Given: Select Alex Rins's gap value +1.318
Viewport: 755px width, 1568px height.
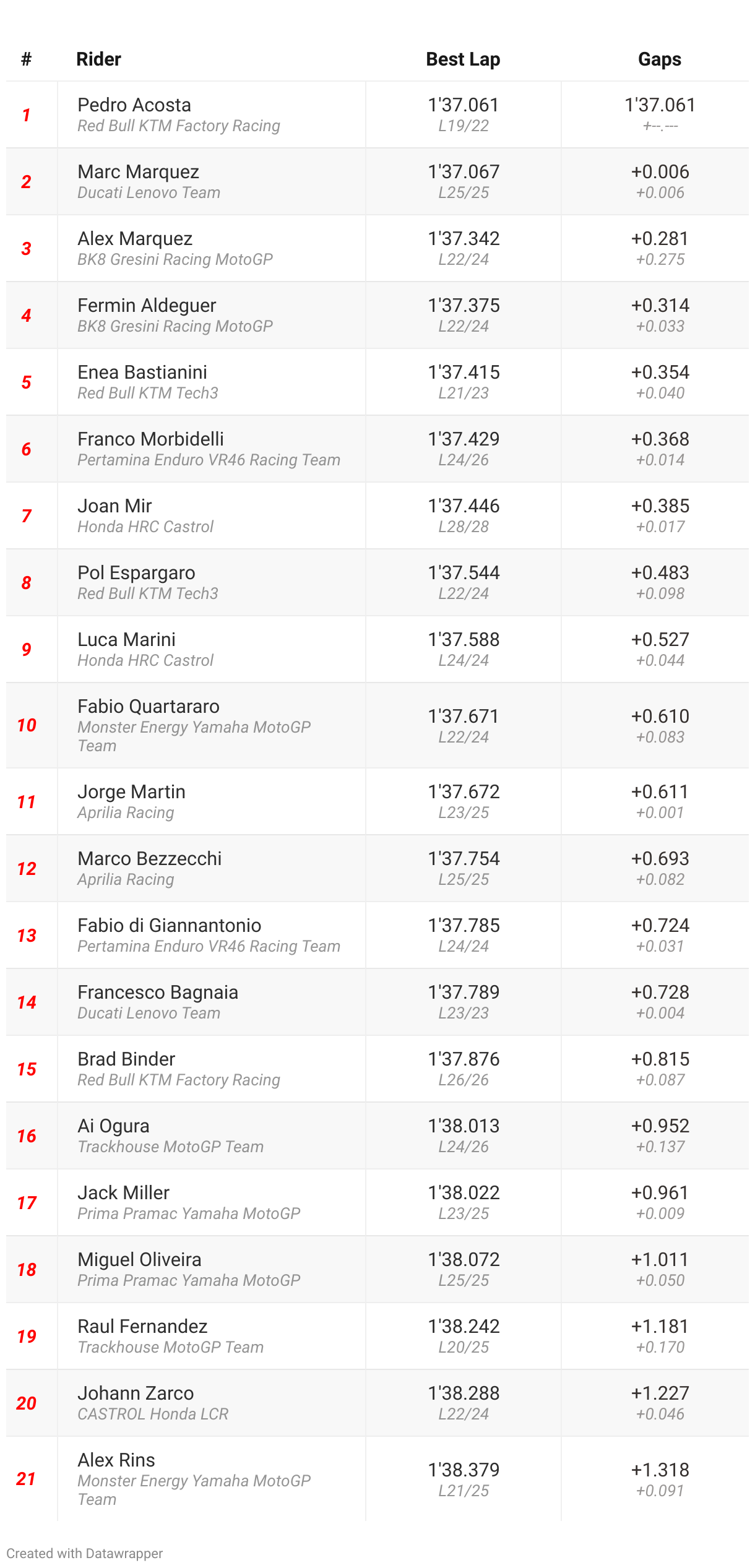Looking at the screenshot, I should (x=660, y=1470).
